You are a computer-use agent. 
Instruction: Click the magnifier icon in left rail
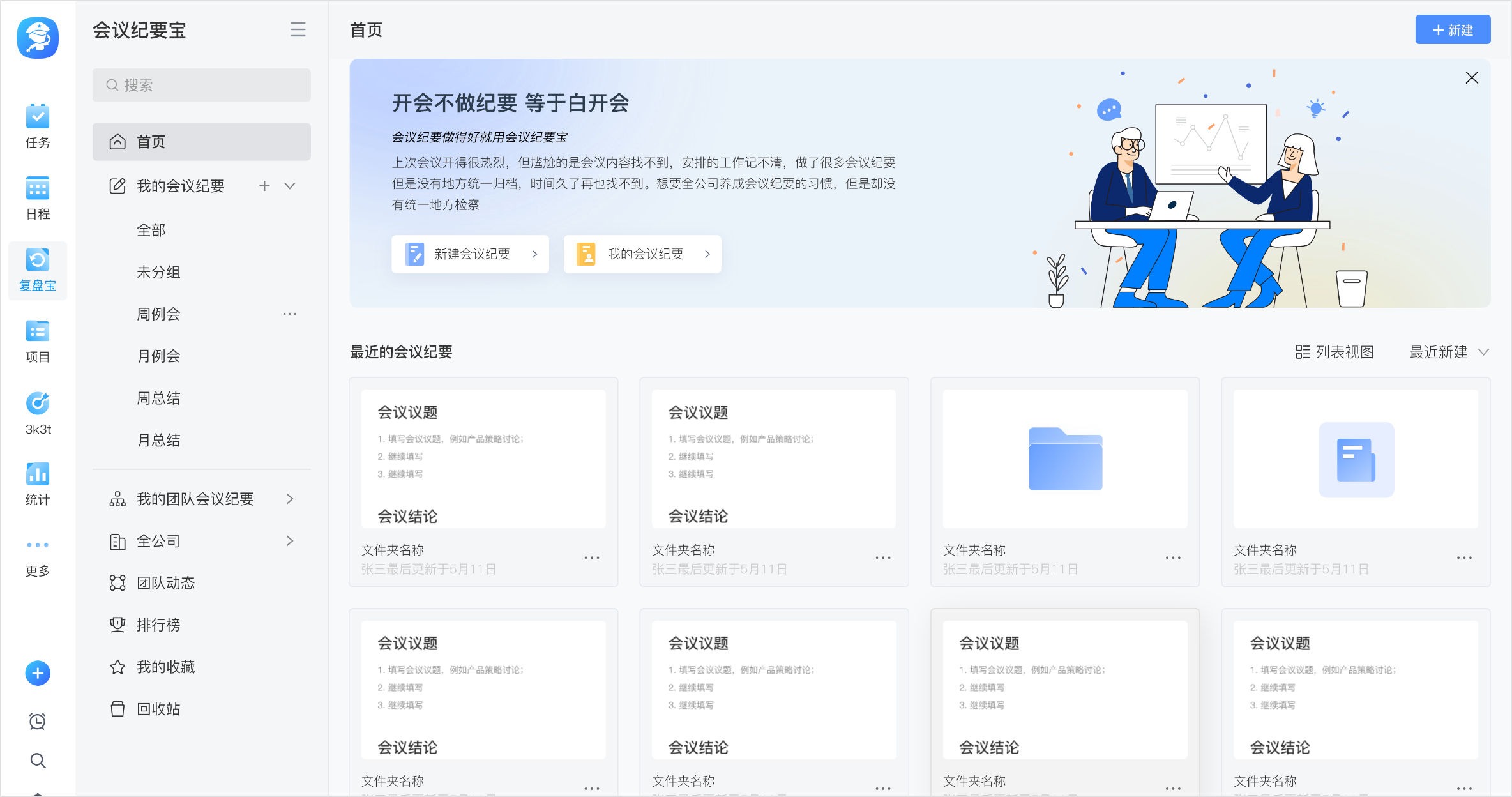38,761
